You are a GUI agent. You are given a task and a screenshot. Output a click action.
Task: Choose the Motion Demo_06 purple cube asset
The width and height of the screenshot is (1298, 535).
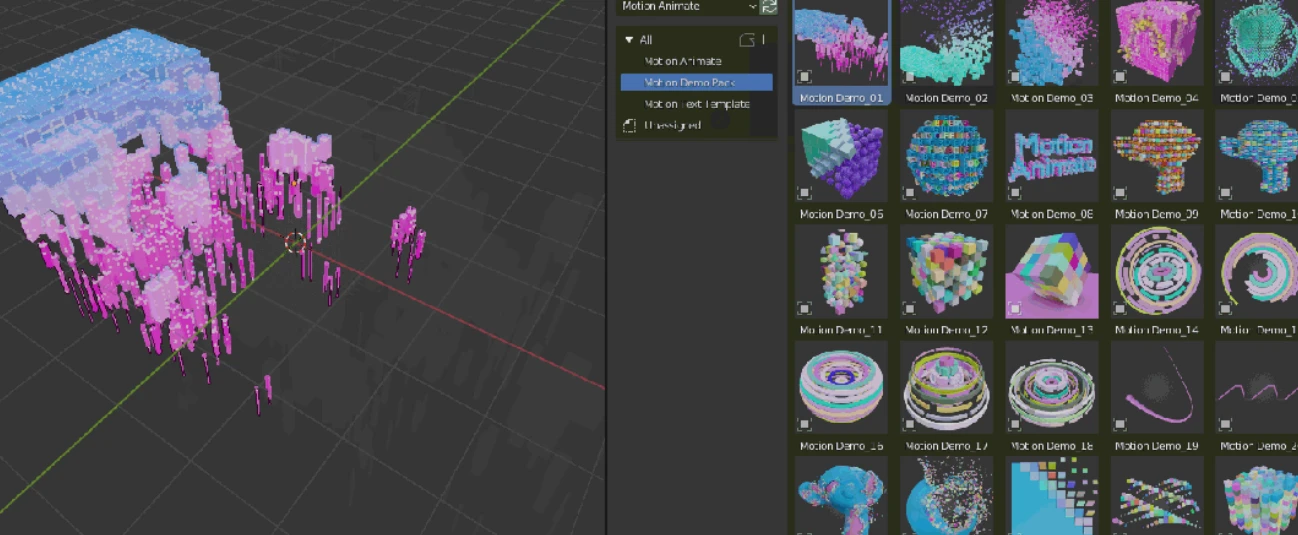[x=841, y=158]
